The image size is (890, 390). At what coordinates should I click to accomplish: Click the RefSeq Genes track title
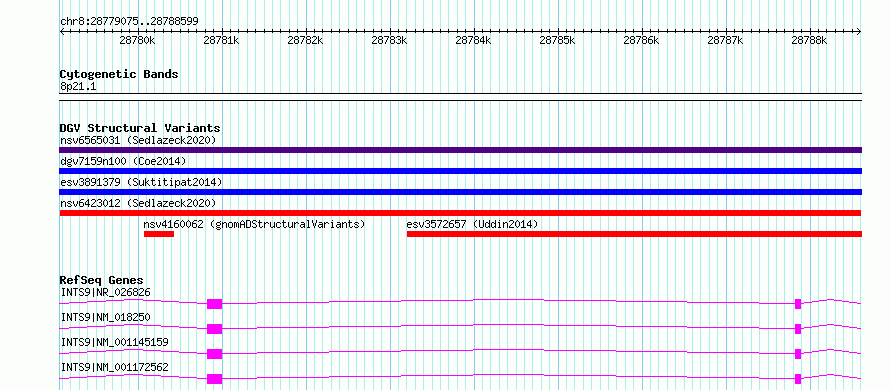[101, 280]
